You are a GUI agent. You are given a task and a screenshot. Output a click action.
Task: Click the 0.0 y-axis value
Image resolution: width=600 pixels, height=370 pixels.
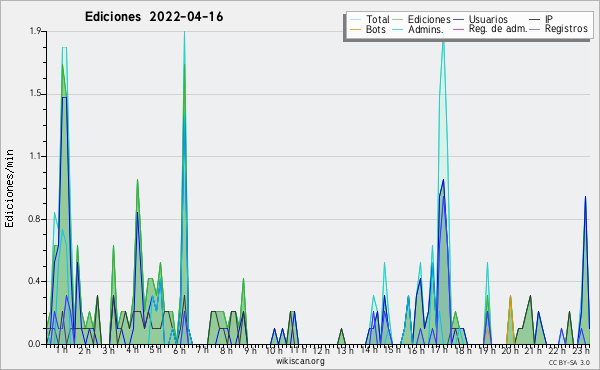point(35,344)
